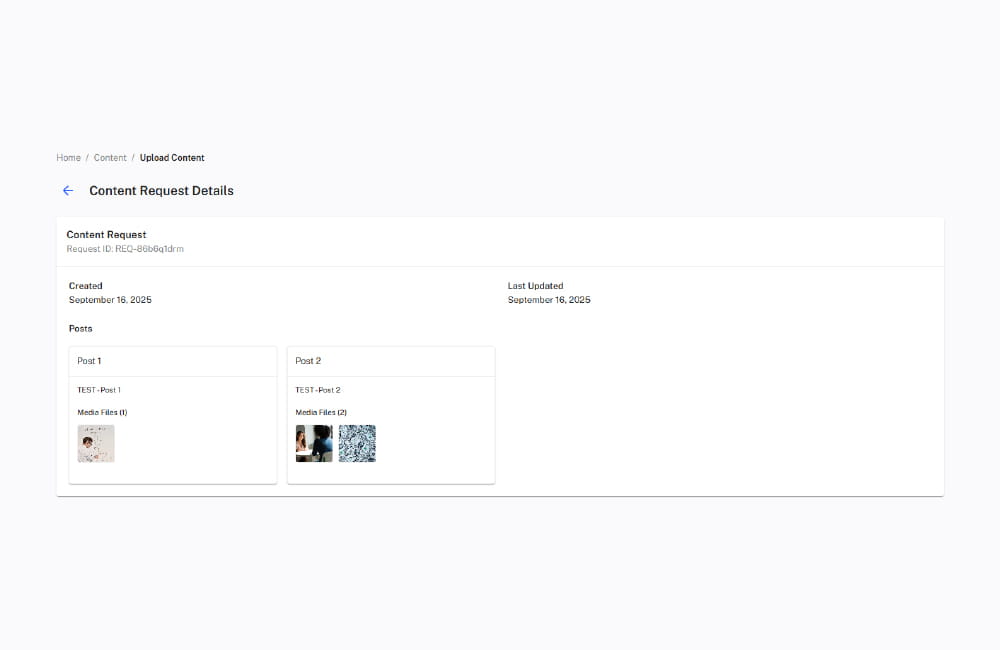Click the Last Updated date value
Screen dimensions: 1000x650
549,299
